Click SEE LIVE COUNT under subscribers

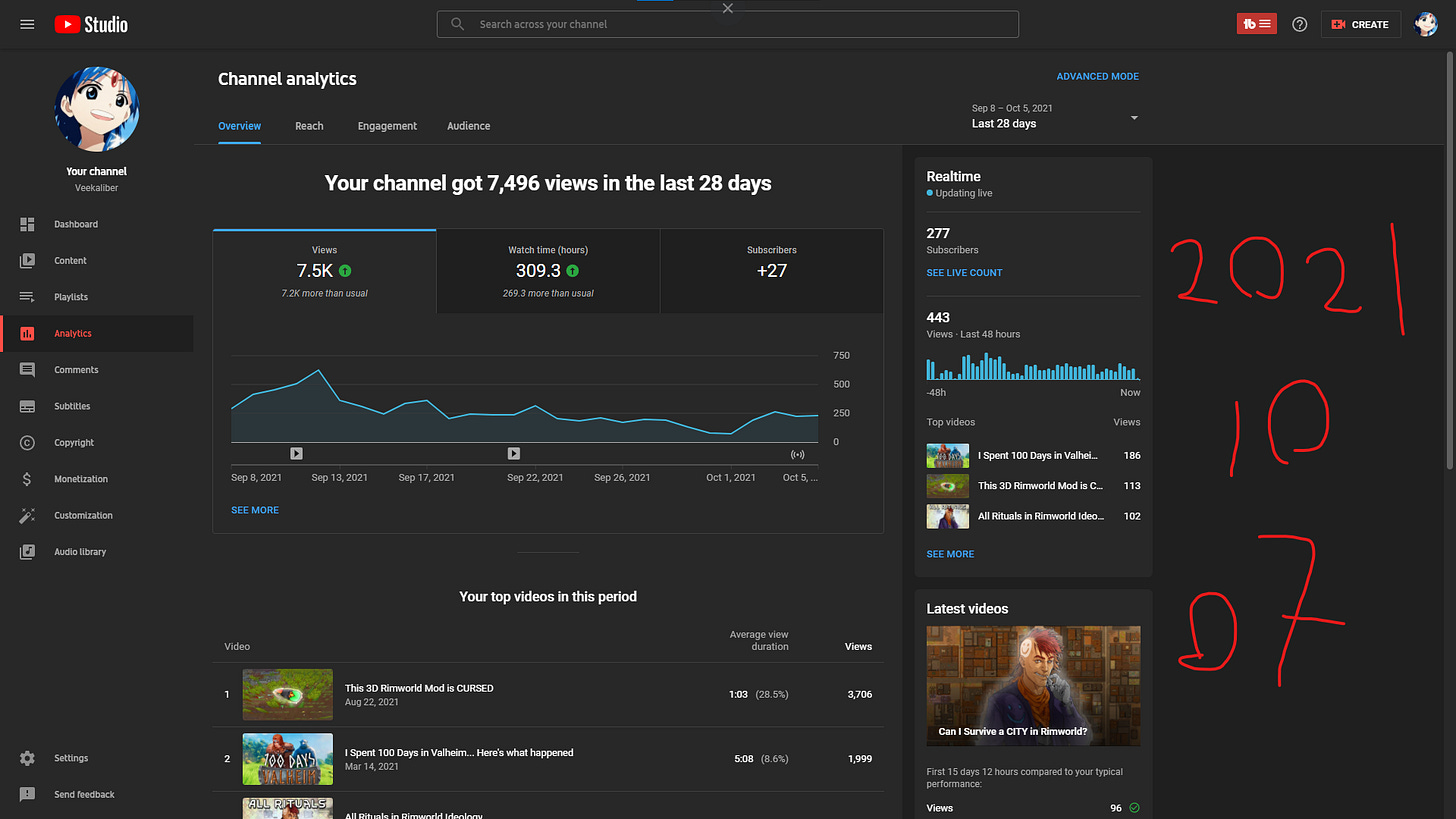(x=964, y=272)
